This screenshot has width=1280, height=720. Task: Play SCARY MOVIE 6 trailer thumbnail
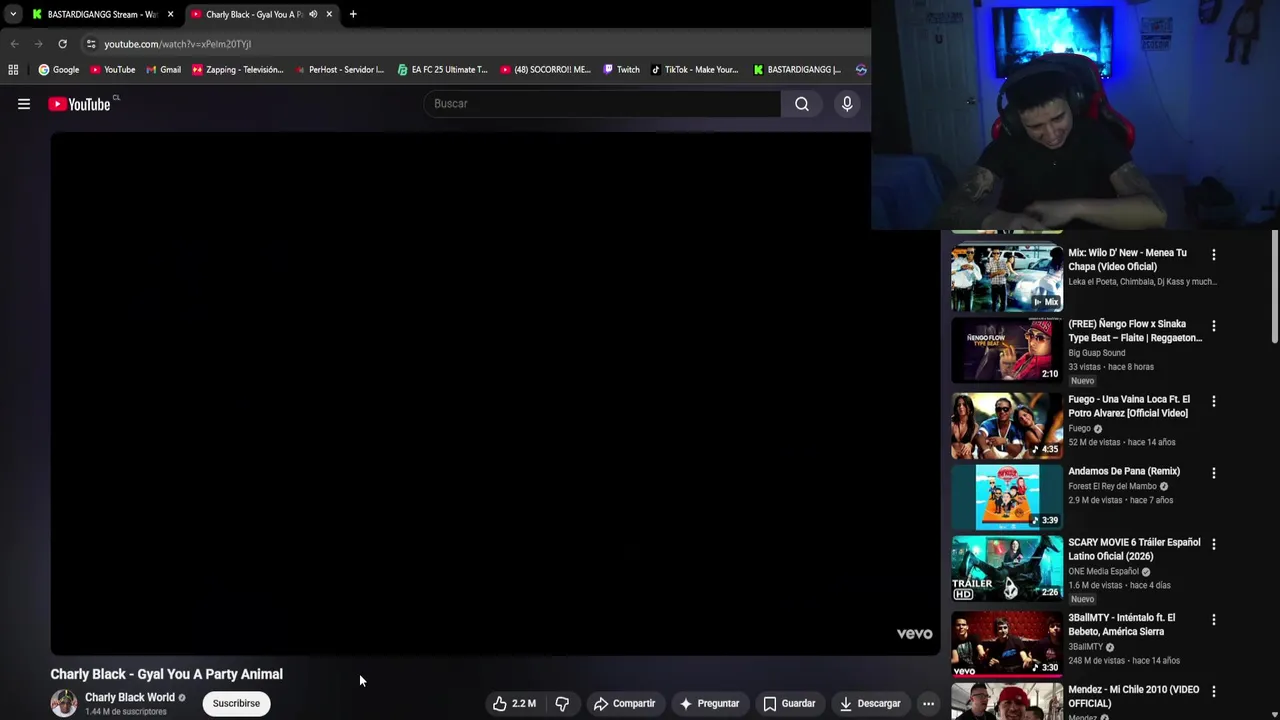pos(1007,568)
